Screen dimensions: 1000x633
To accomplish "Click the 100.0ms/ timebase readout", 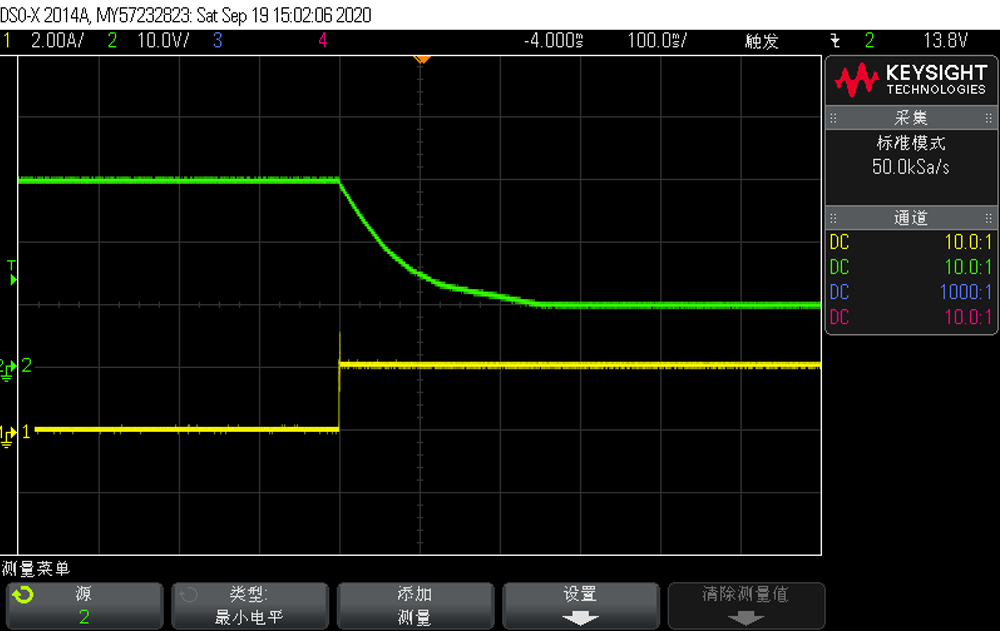I will tap(658, 41).
